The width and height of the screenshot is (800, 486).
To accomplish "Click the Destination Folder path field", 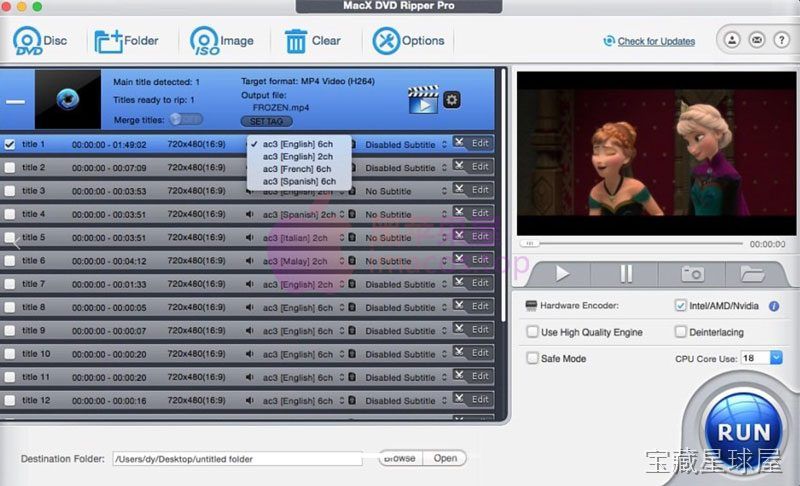I will 238,458.
